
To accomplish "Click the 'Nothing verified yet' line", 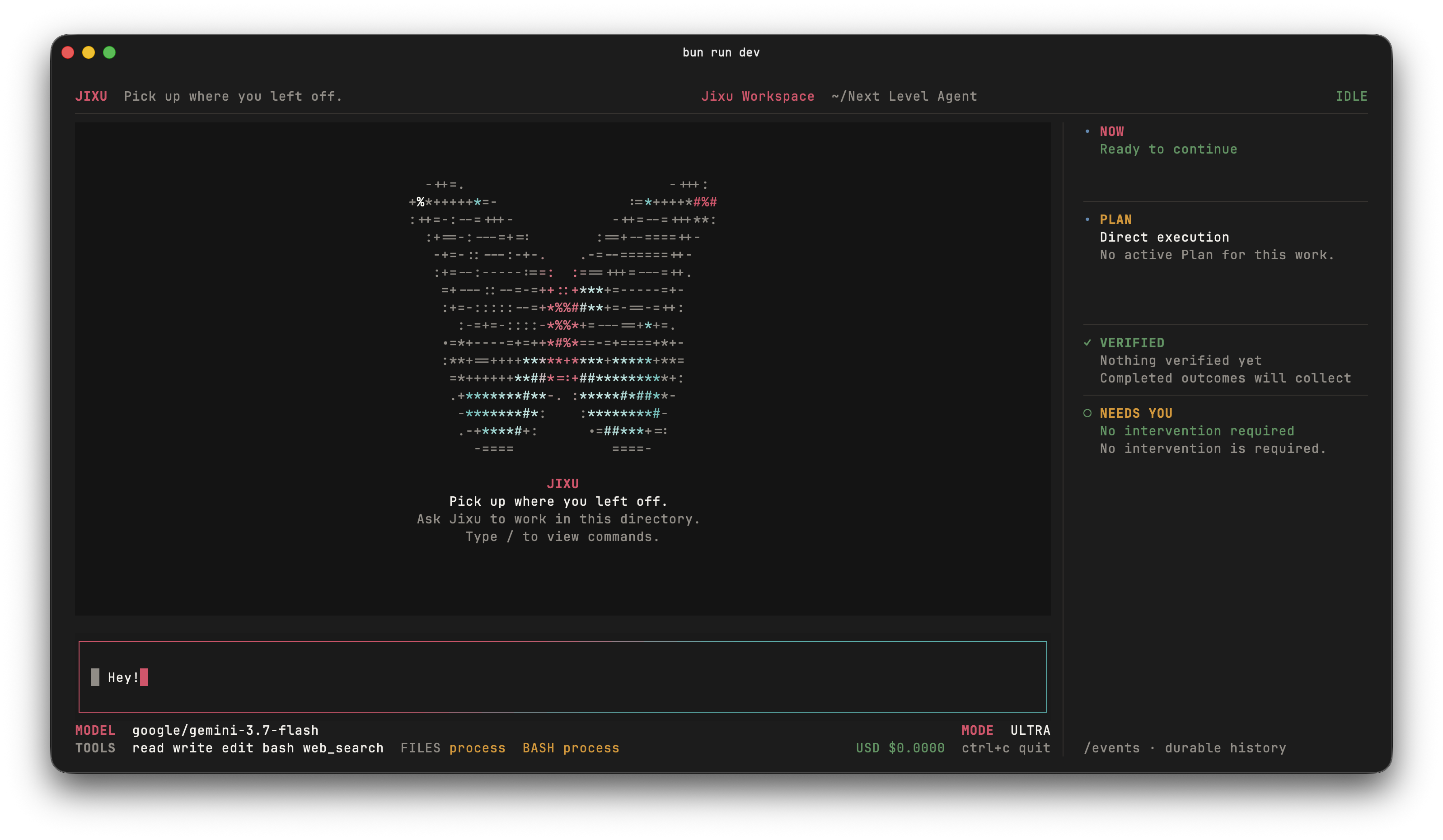I will pyautogui.click(x=1180, y=360).
